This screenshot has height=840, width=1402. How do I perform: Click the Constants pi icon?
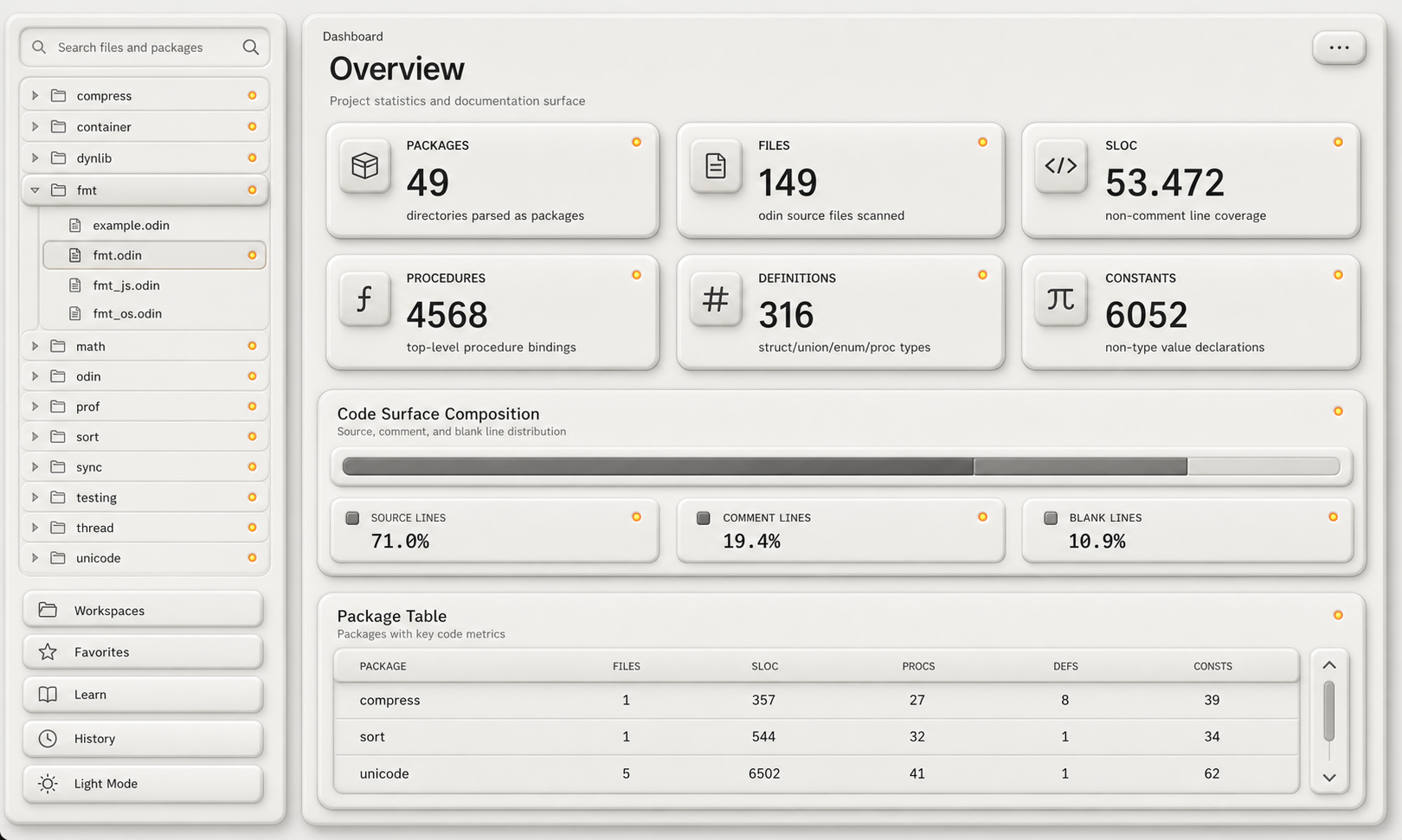[1061, 299]
